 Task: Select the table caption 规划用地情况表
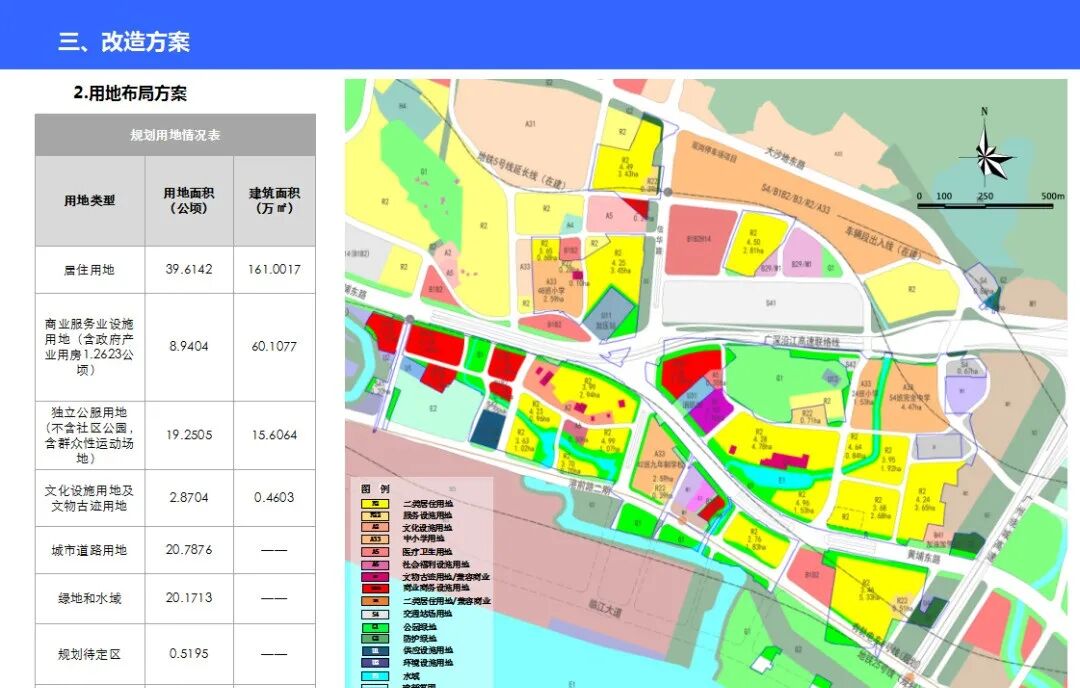[175, 135]
